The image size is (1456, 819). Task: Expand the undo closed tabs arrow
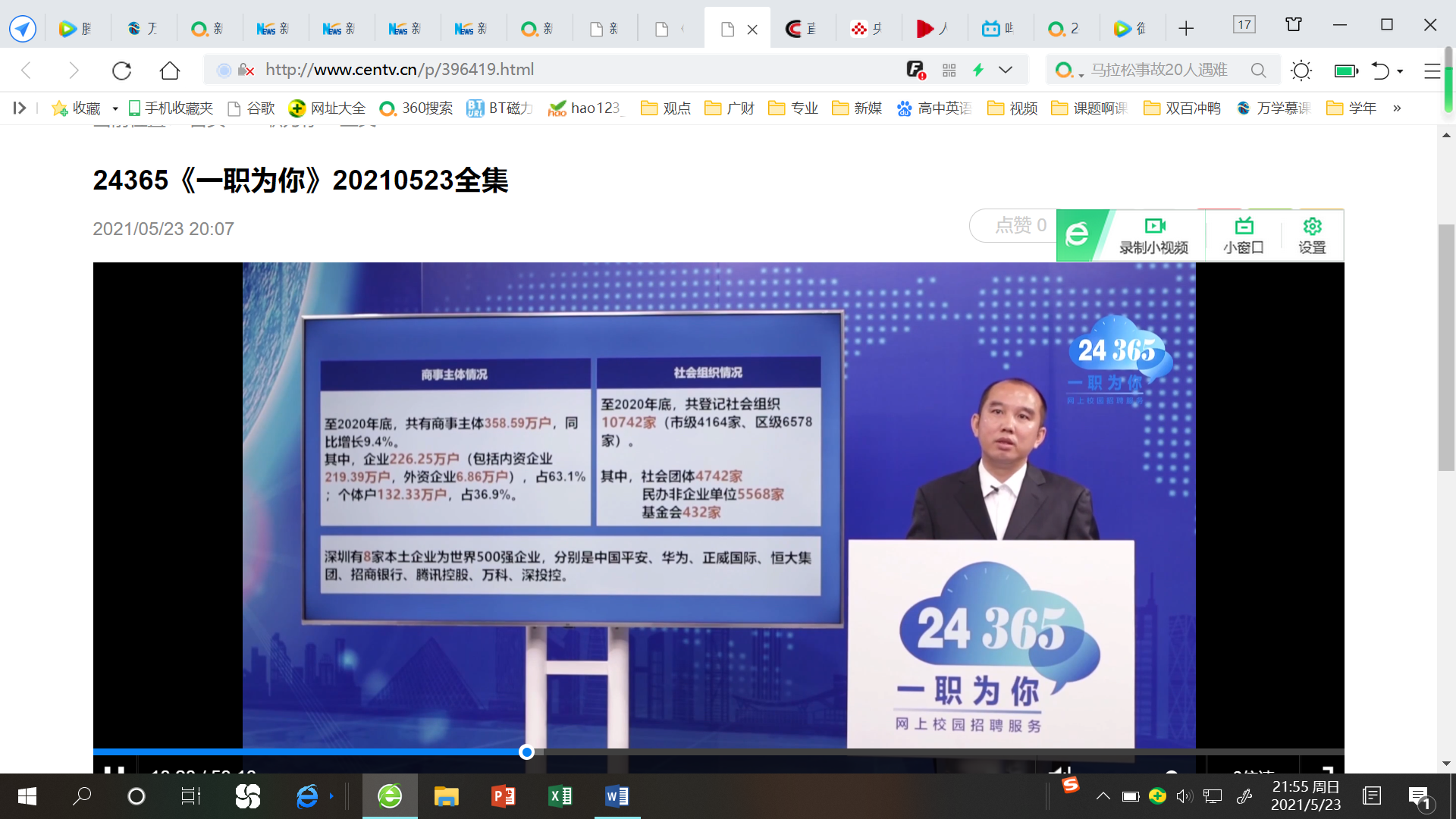click(x=1400, y=71)
